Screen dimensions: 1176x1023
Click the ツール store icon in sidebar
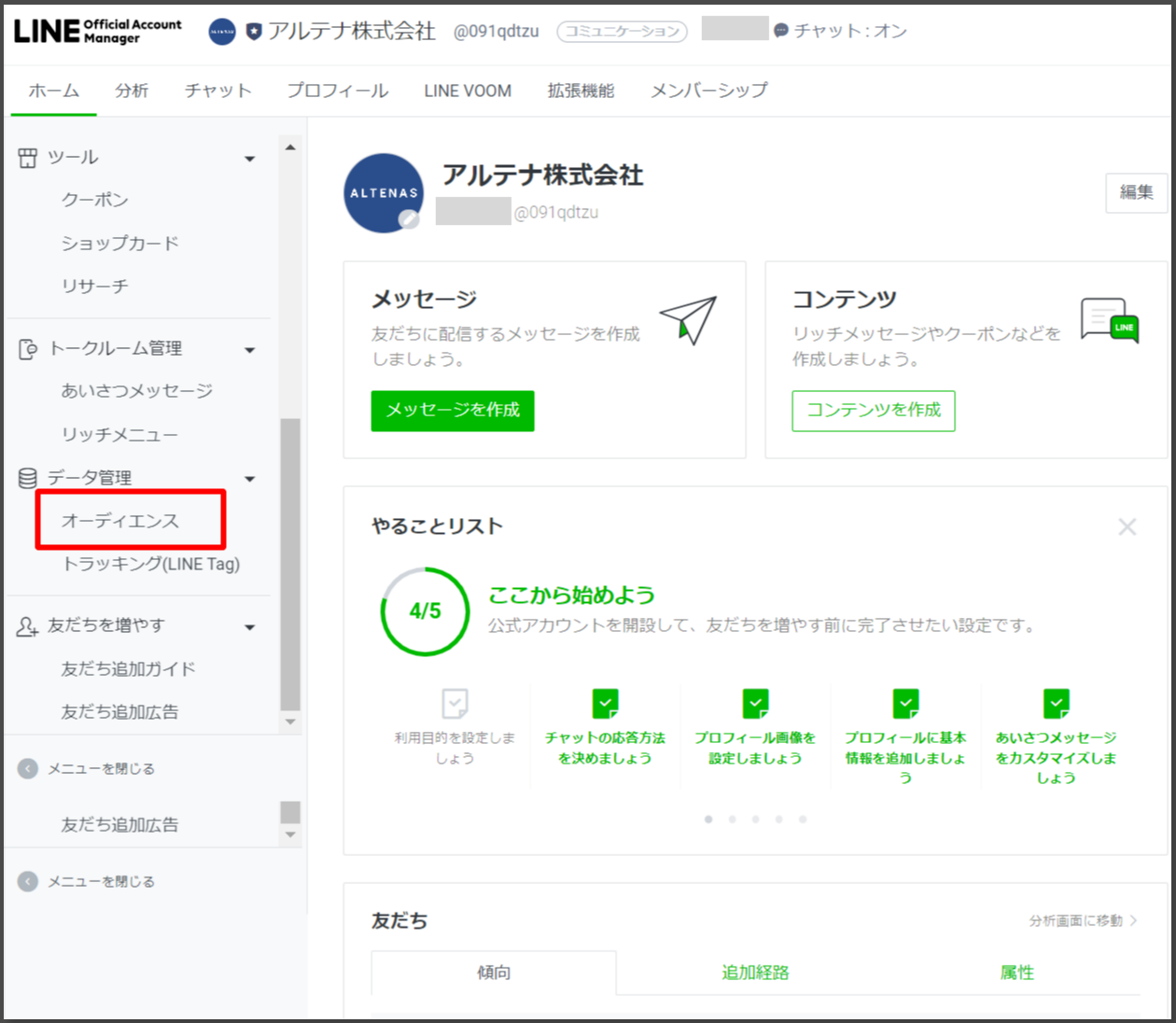[28, 158]
